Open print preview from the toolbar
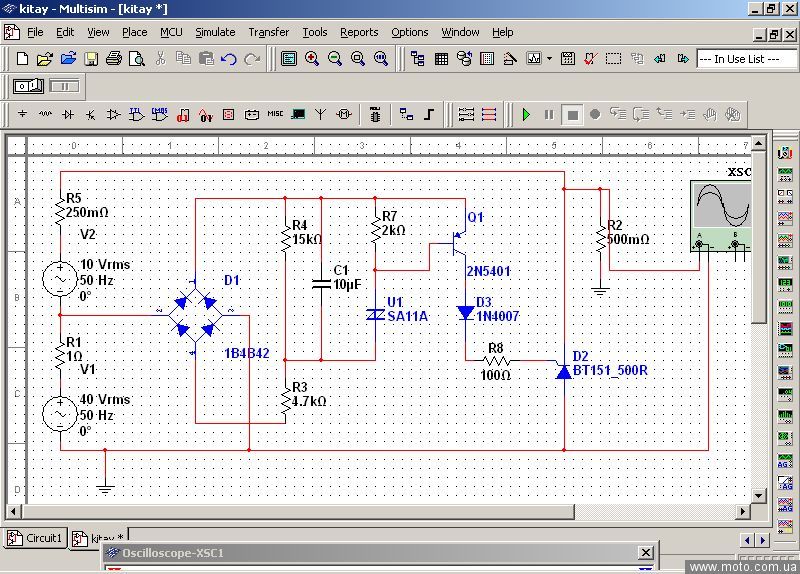Screen dimensions: 800x574 (x=137, y=59)
